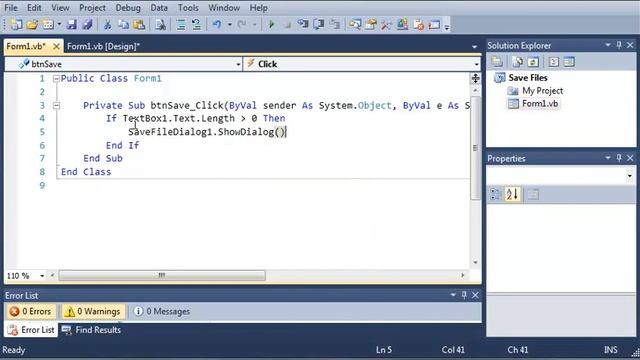Click the Copy toolbar icon
The height and width of the screenshot is (360, 640).
(x=123, y=25)
